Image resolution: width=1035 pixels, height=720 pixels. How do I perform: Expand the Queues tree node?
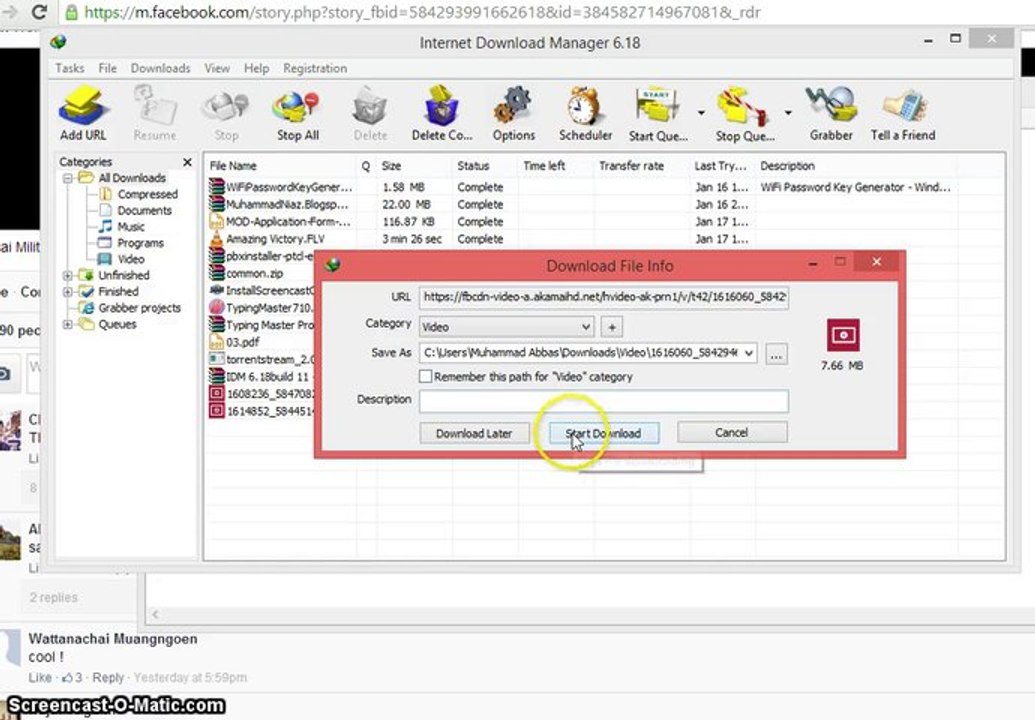pyautogui.click(x=67, y=324)
